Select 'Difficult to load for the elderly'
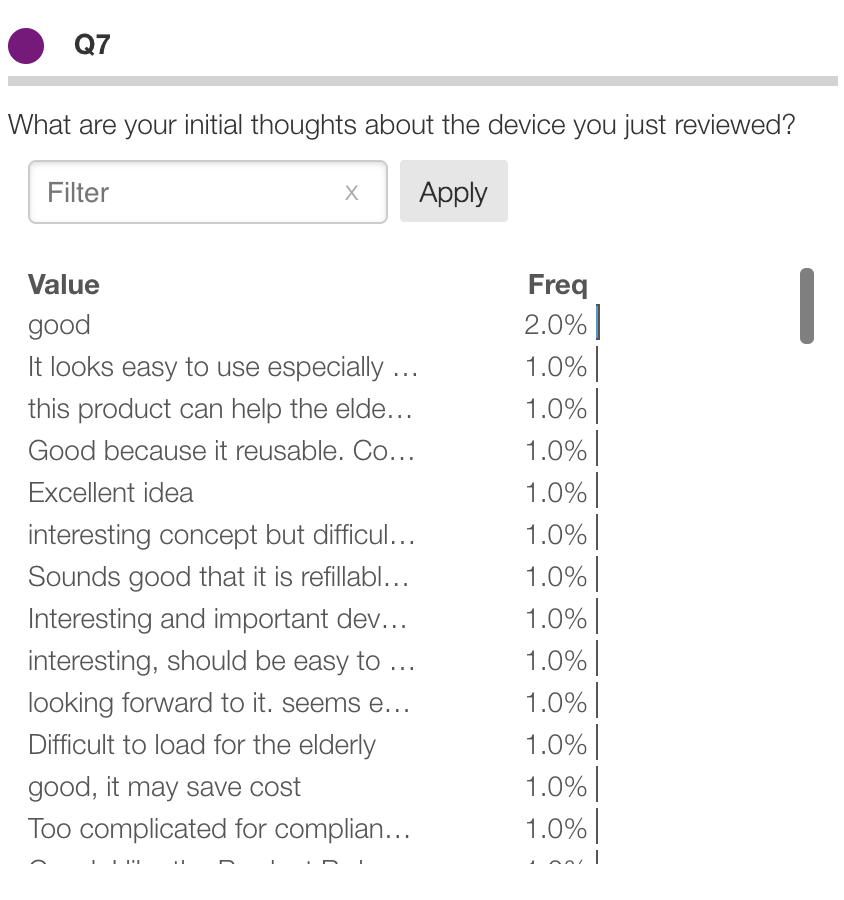The width and height of the screenshot is (844, 900). pos(202,745)
